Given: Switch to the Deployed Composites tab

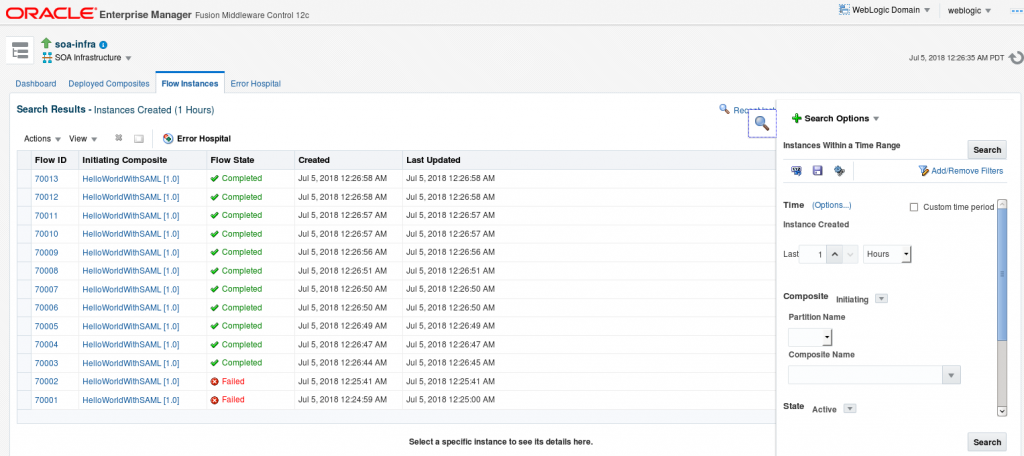Looking at the screenshot, I should pos(109,84).
